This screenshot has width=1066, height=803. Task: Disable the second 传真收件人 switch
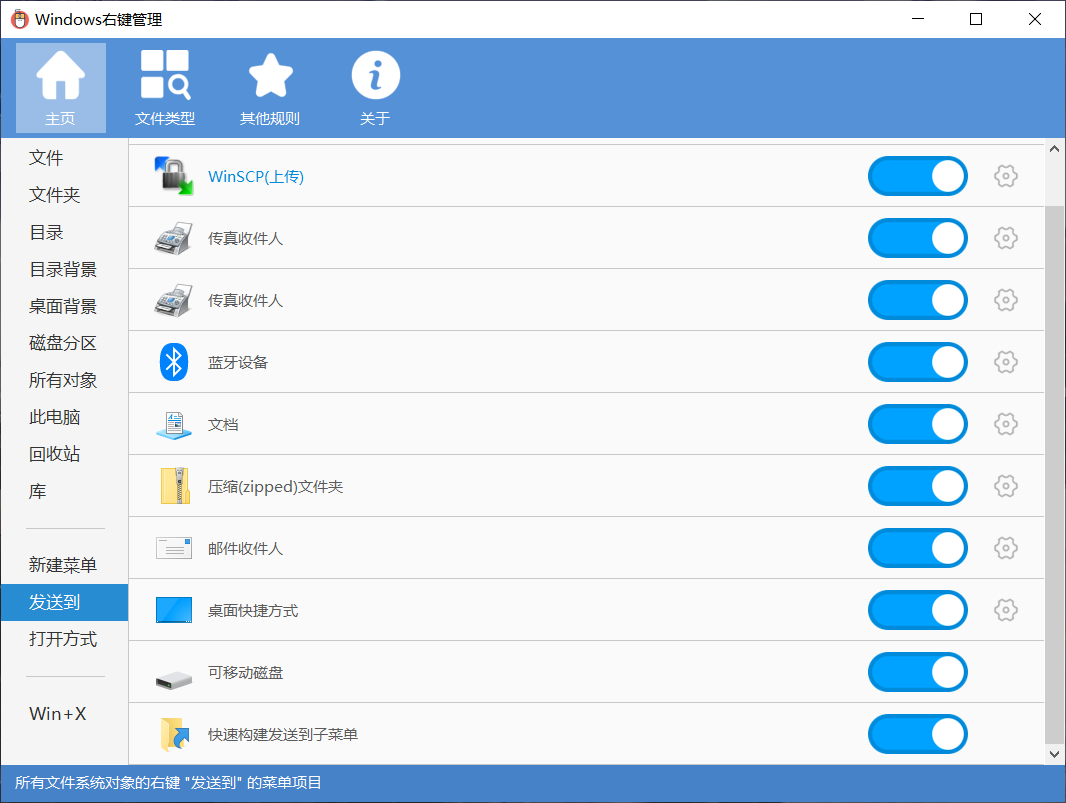tap(918, 300)
